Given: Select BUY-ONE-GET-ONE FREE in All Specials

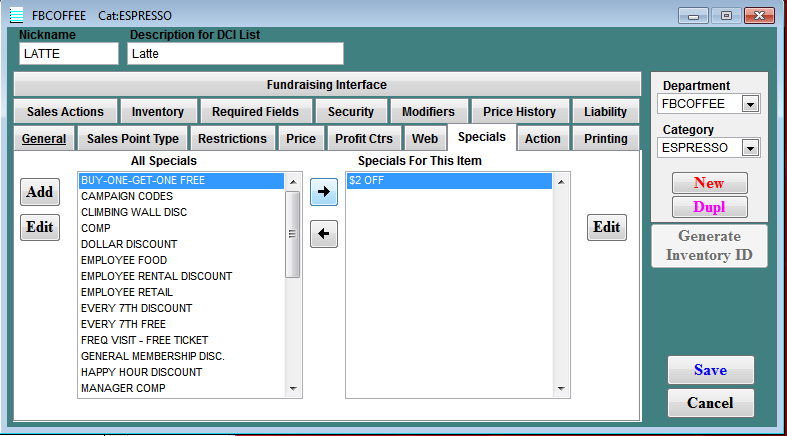Looking at the screenshot, I should (x=181, y=181).
